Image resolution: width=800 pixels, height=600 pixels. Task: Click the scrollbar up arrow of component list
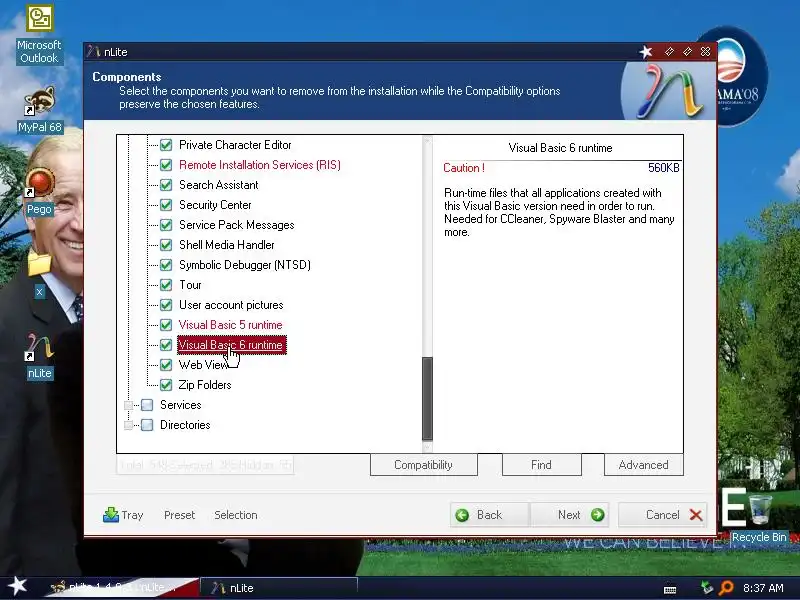tap(428, 141)
